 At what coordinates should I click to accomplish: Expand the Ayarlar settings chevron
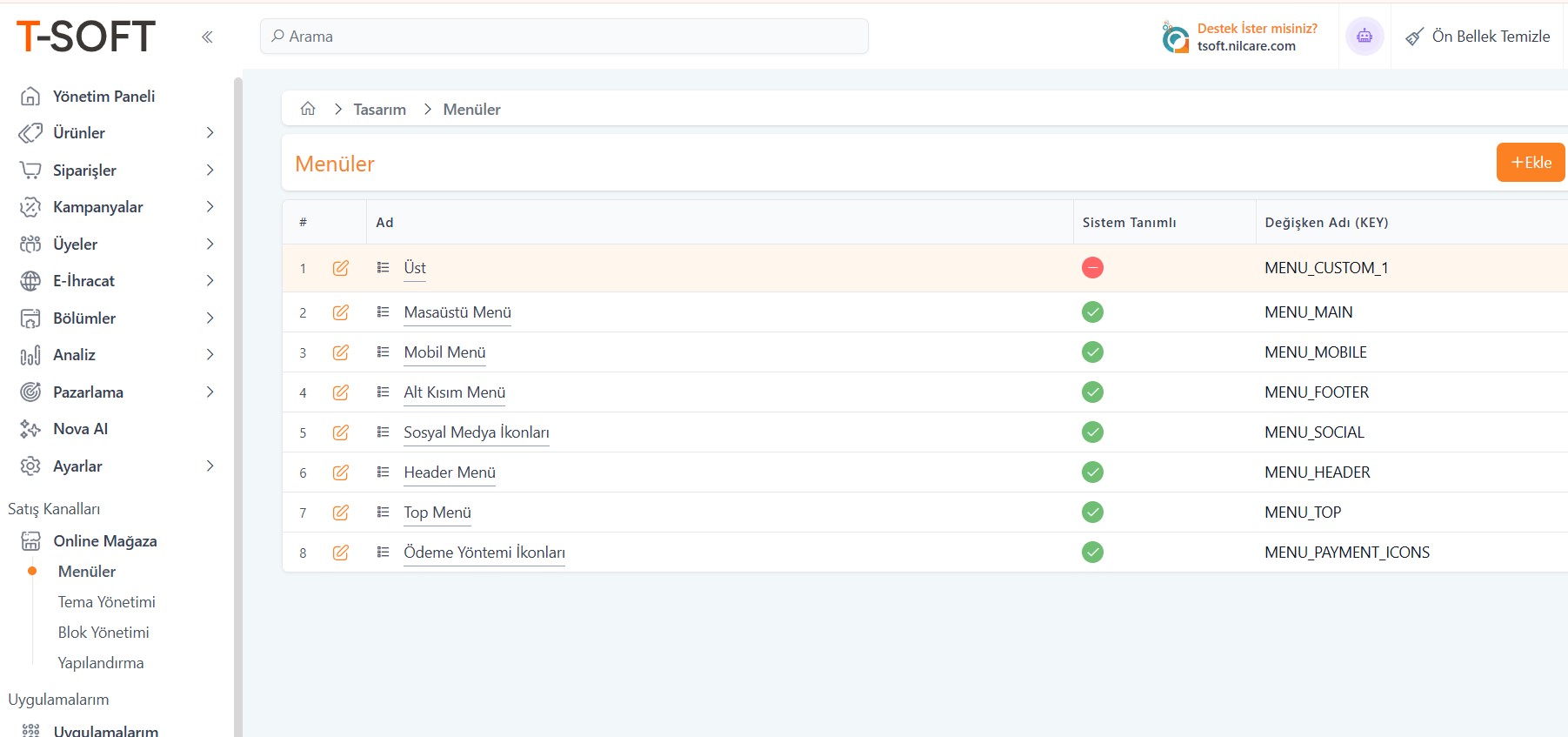pos(210,466)
